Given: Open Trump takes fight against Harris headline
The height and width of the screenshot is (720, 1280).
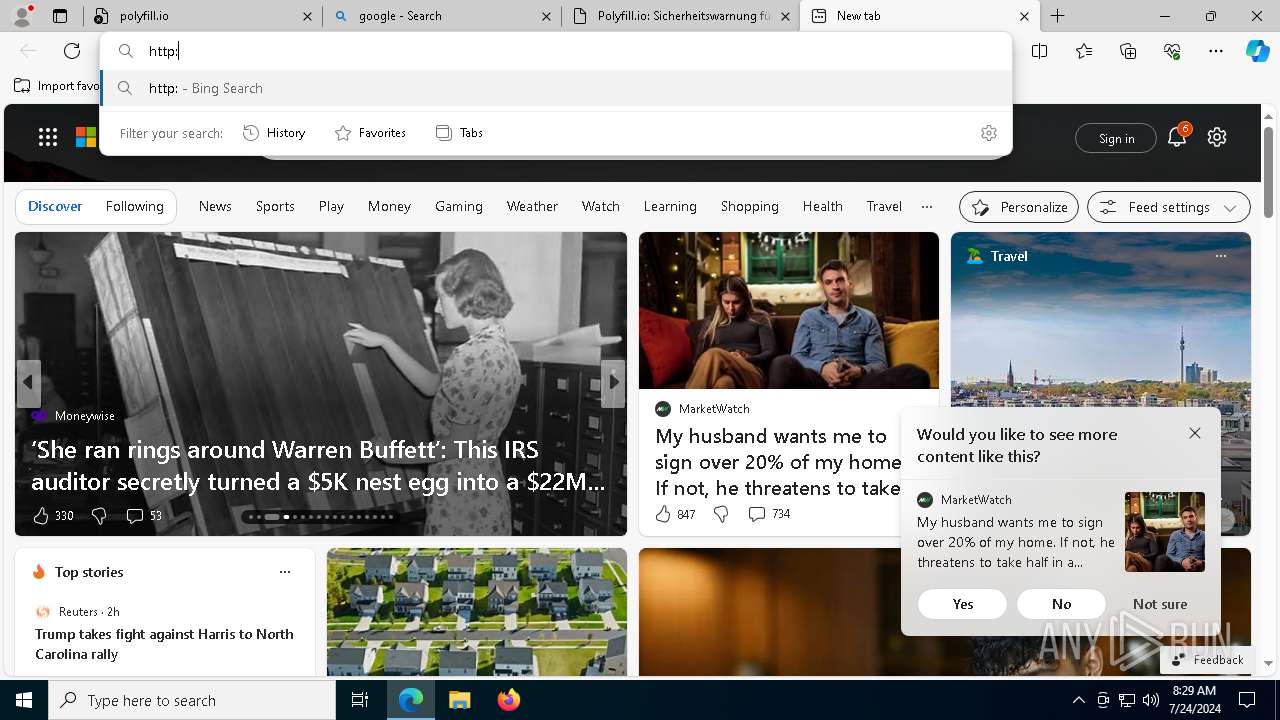Looking at the screenshot, I should (164, 644).
